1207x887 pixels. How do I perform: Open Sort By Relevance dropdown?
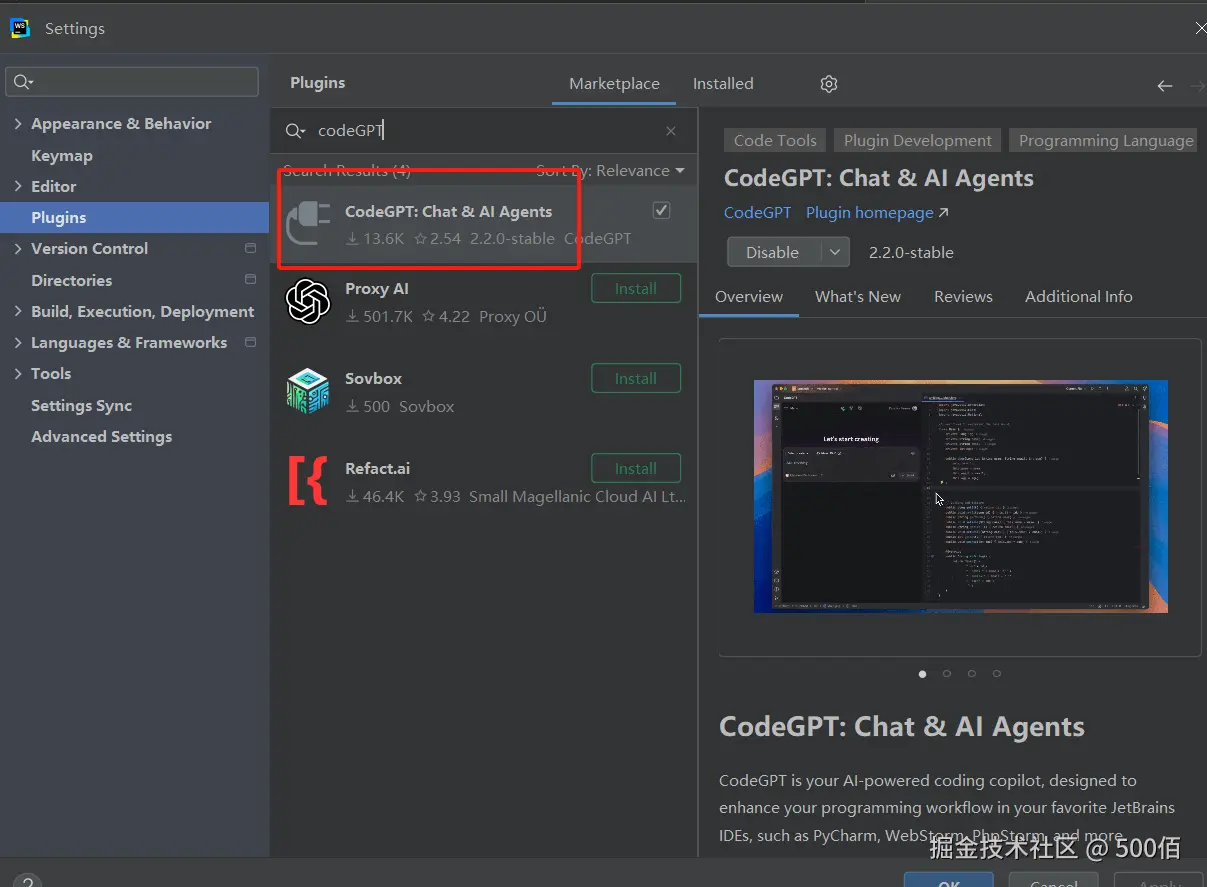[x=611, y=171]
